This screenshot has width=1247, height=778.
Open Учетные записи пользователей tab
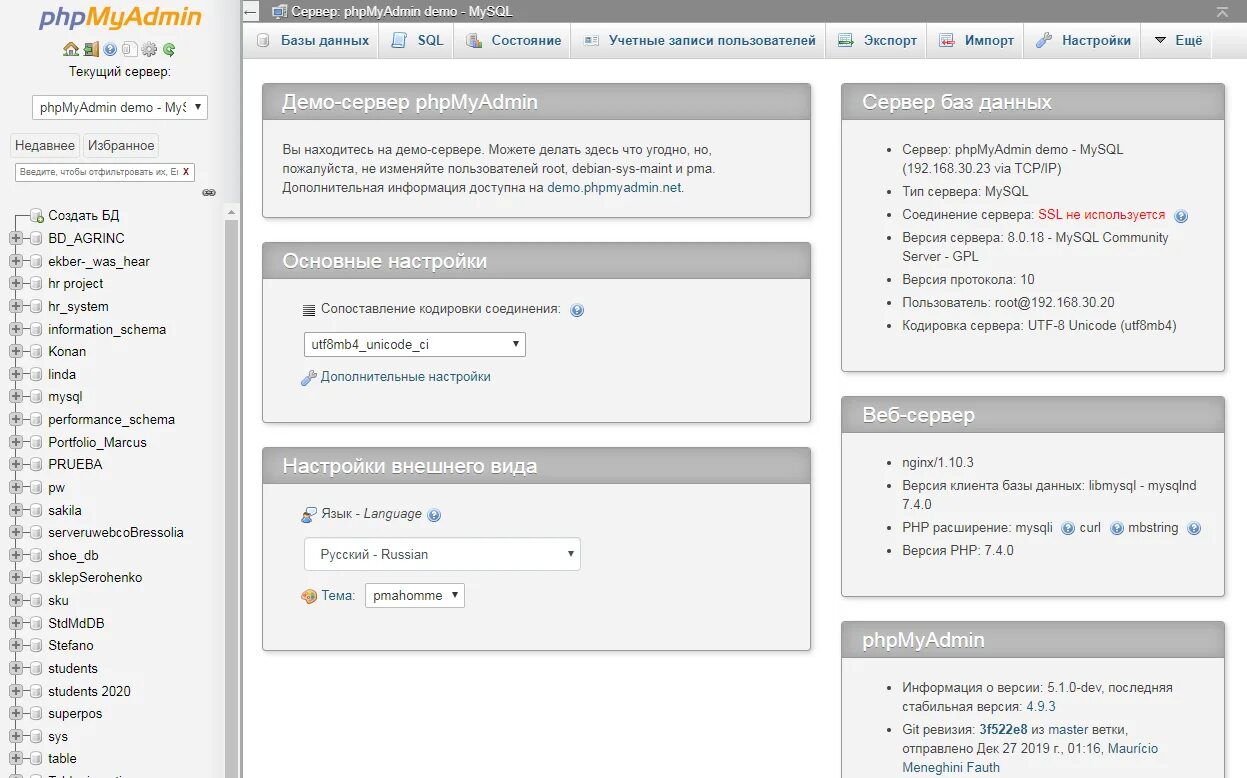pos(699,40)
